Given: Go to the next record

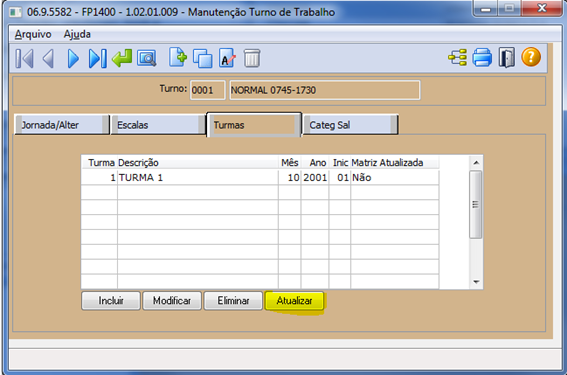Looking at the screenshot, I should [x=73, y=58].
